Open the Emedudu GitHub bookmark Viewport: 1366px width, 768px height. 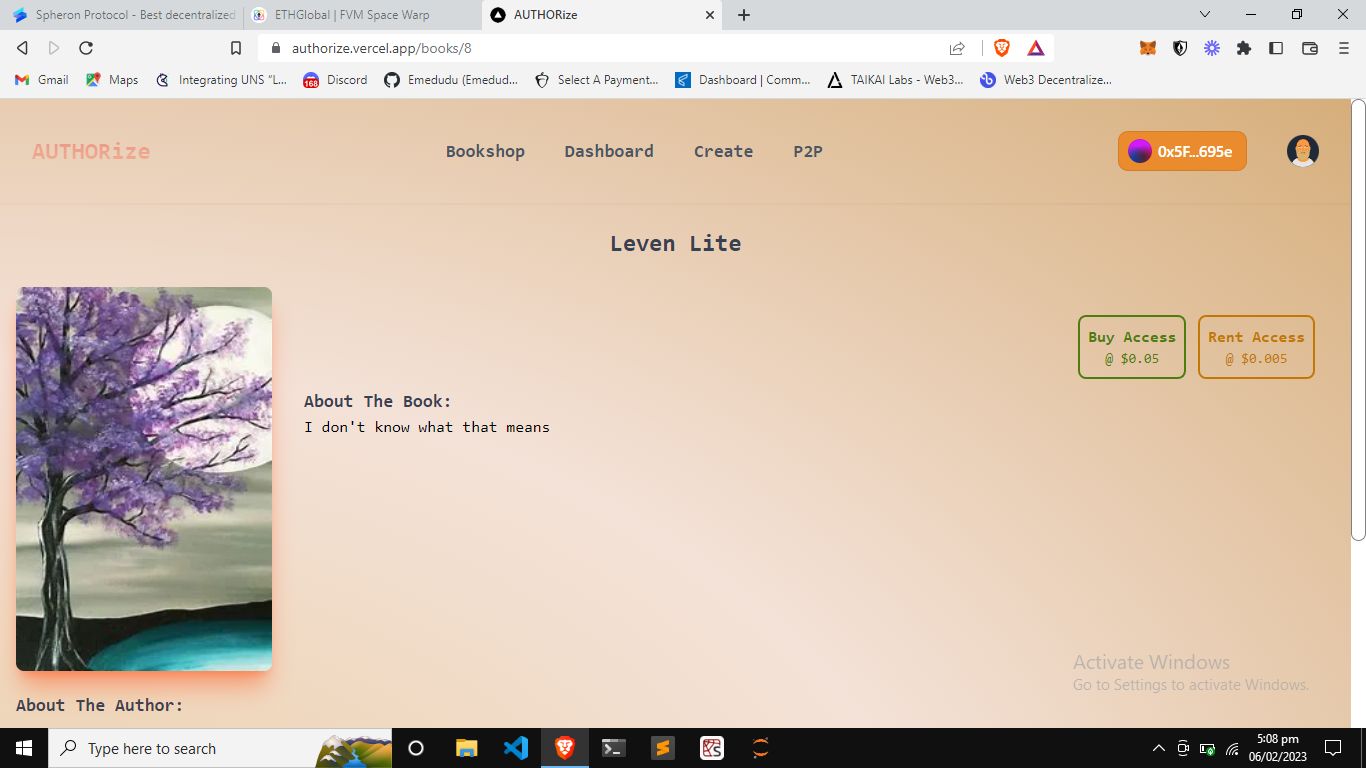(x=450, y=79)
